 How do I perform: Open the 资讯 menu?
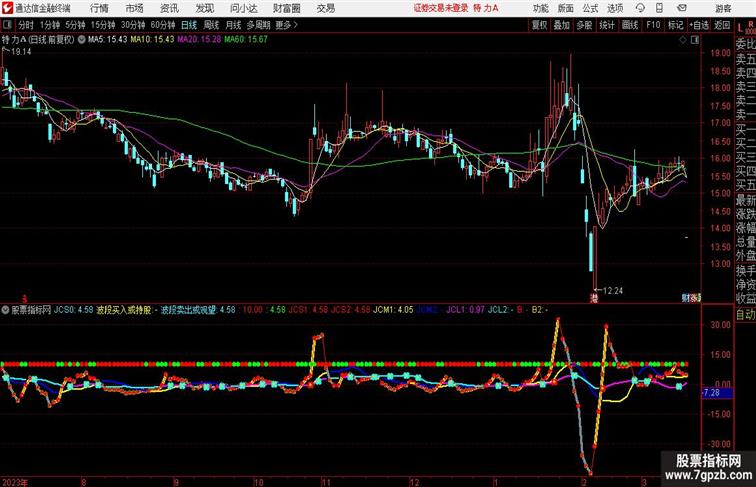coord(169,8)
